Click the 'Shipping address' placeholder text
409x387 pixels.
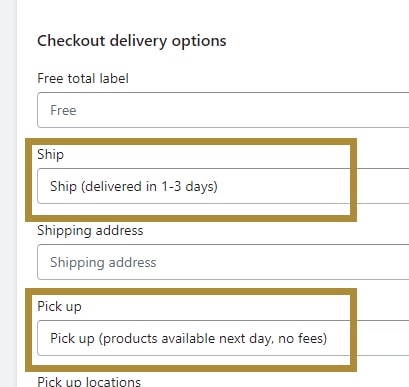point(103,262)
